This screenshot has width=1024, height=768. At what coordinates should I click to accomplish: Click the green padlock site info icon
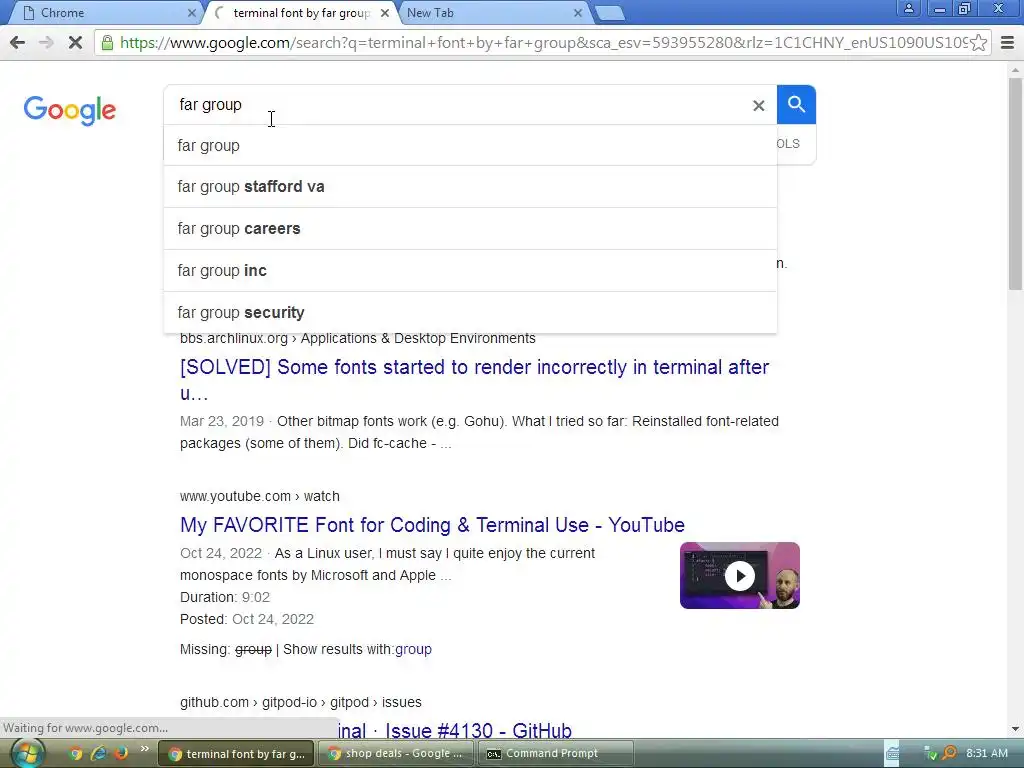pyautogui.click(x=107, y=43)
